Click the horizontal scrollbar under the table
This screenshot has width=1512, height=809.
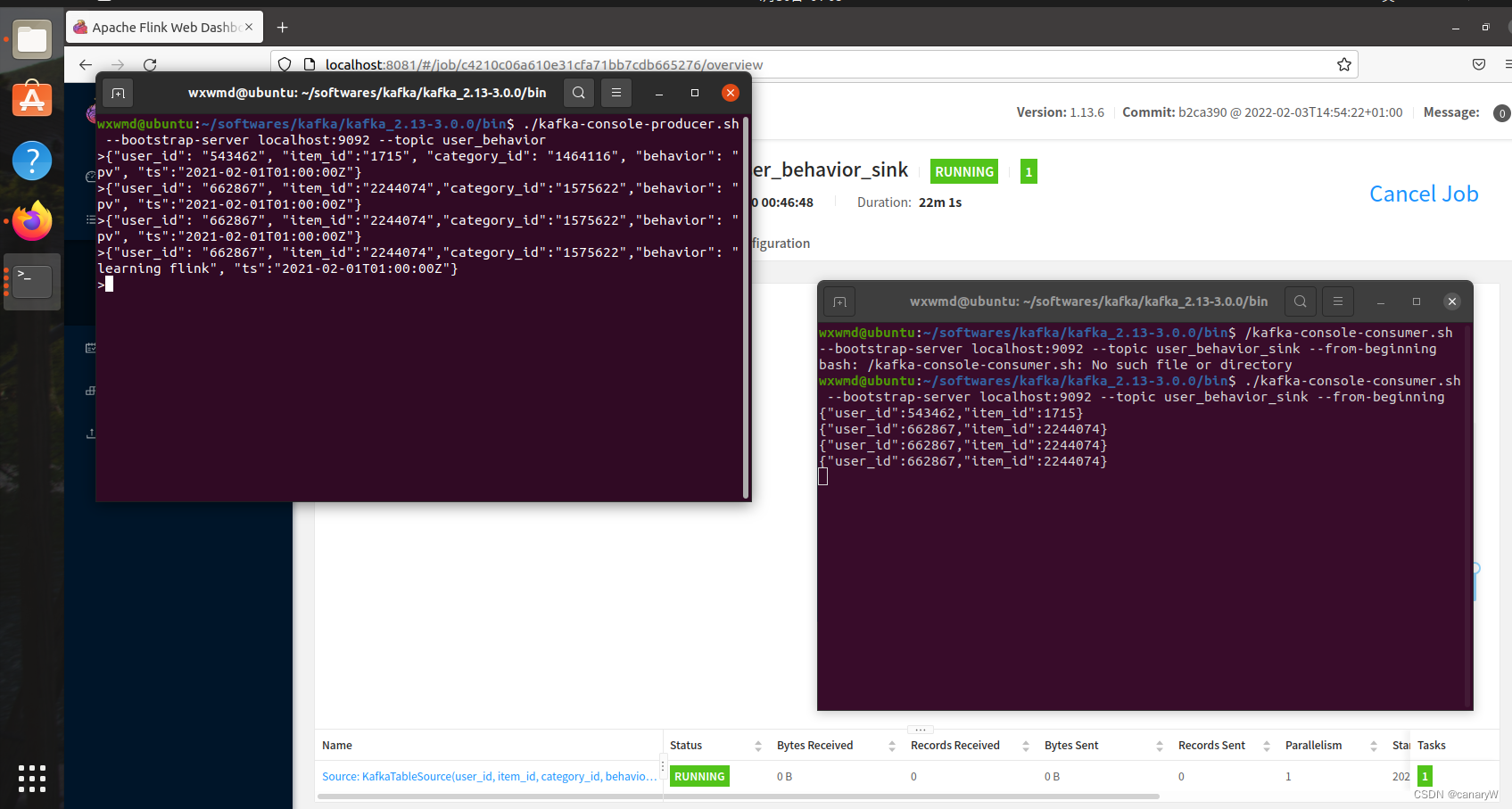(x=738, y=797)
